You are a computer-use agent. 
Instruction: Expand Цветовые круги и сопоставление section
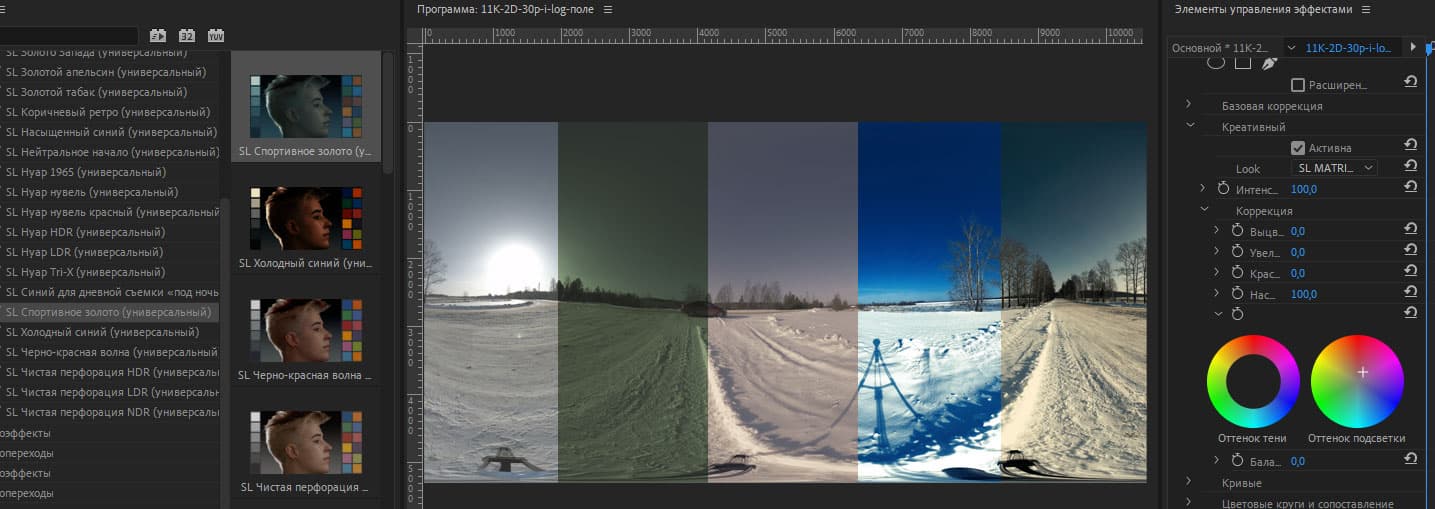tap(1189, 503)
